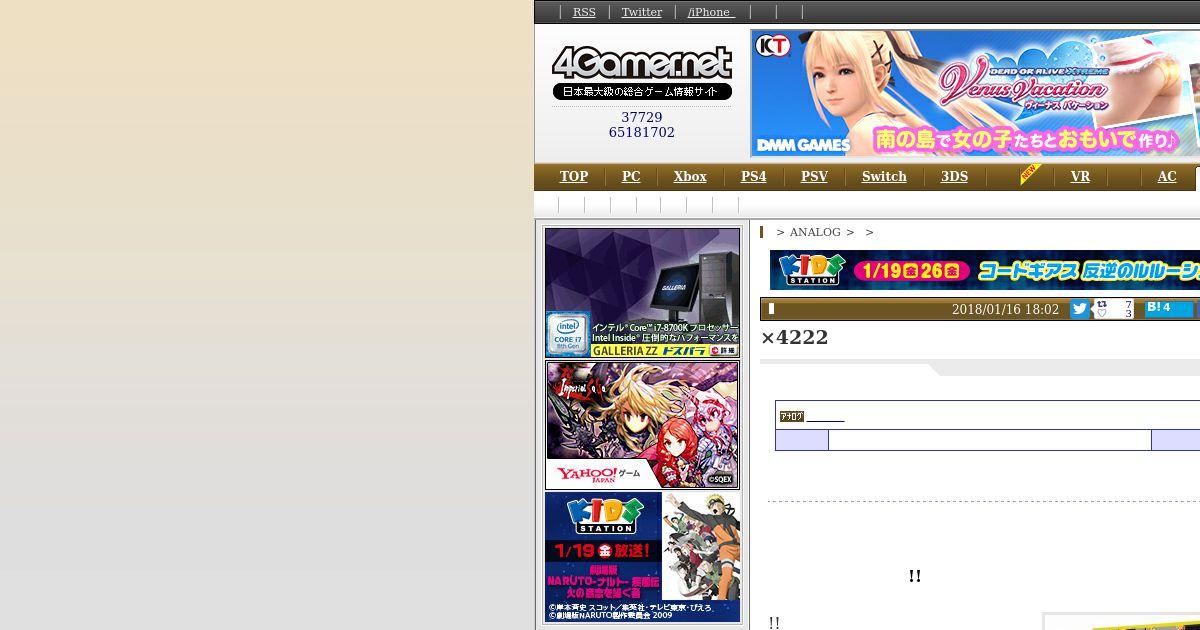Open the Venus Vacation banner ad
This screenshot has width=1200, height=630.
[x=975, y=92]
